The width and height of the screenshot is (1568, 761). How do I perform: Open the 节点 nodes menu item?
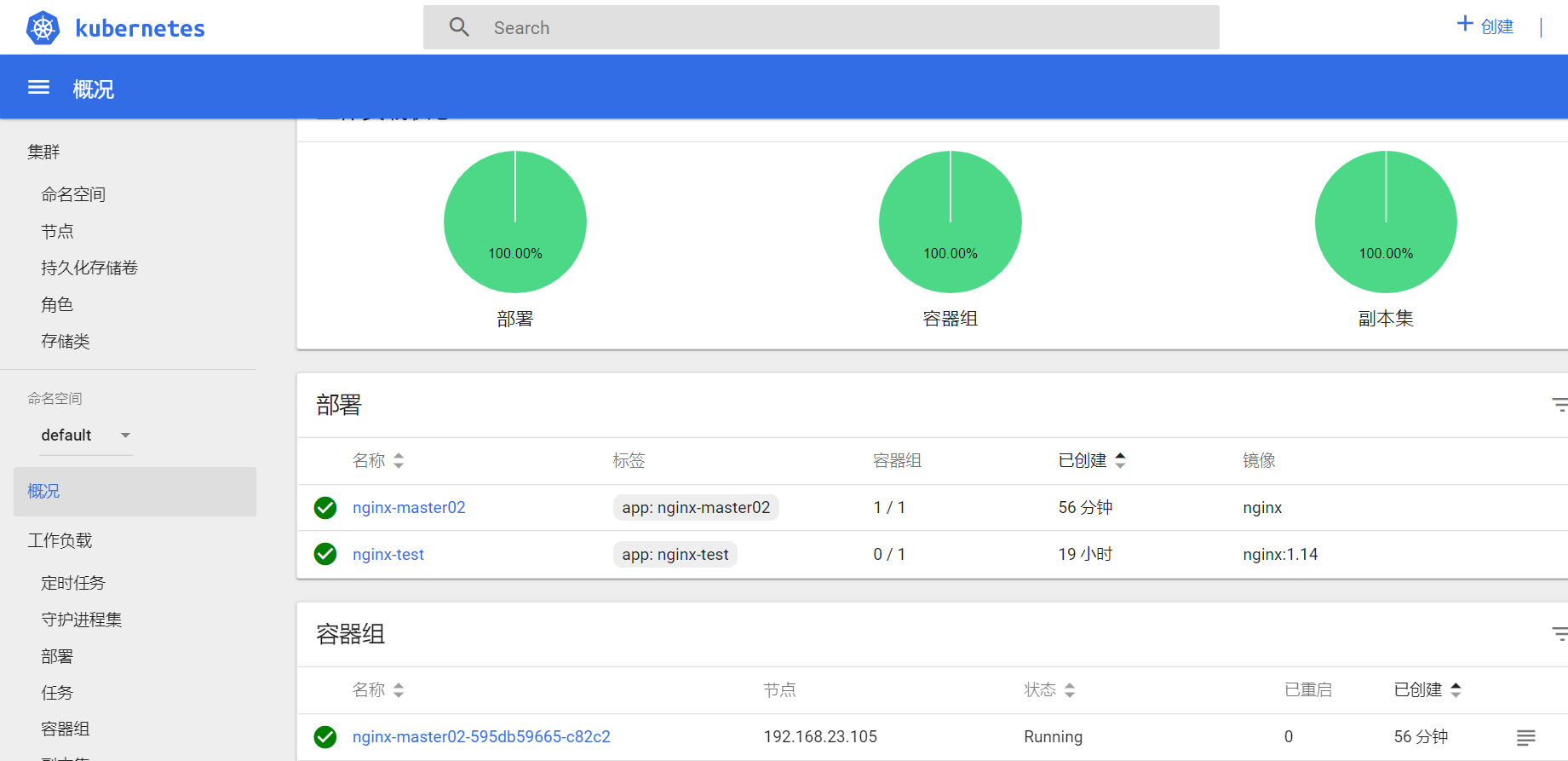coord(57,231)
